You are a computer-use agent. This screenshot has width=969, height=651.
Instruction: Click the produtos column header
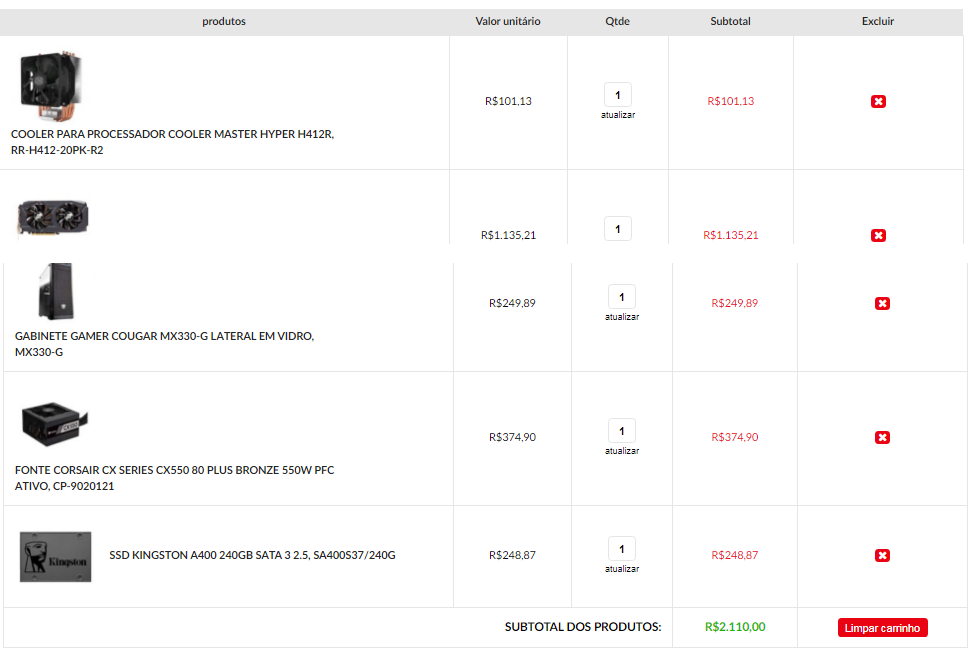[x=224, y=22]
